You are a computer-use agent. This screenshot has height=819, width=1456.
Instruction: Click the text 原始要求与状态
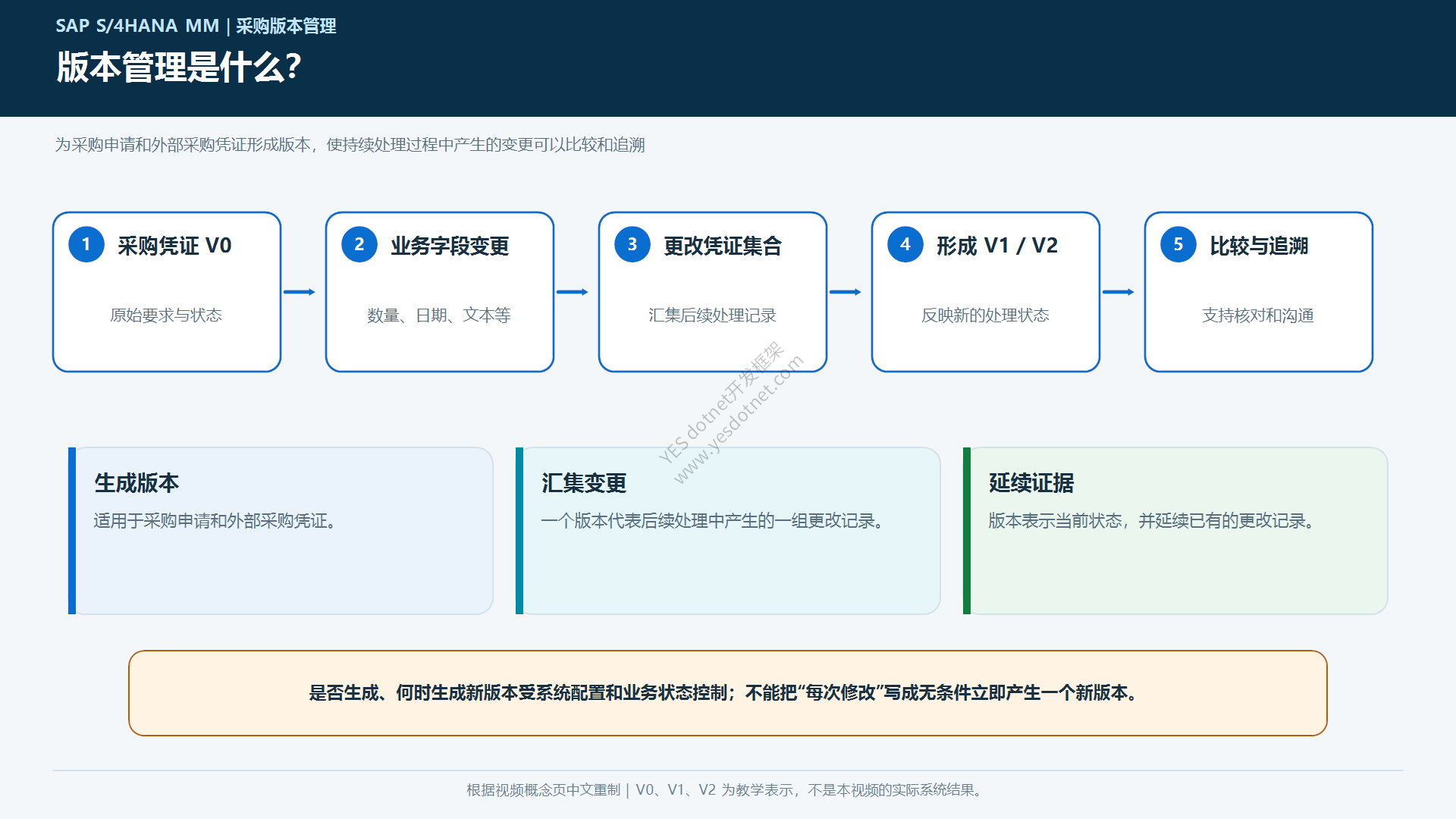coord(166,315)
